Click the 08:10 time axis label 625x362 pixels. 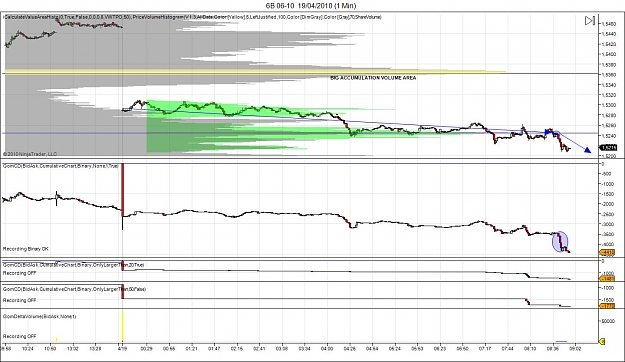tap(530, 348)
